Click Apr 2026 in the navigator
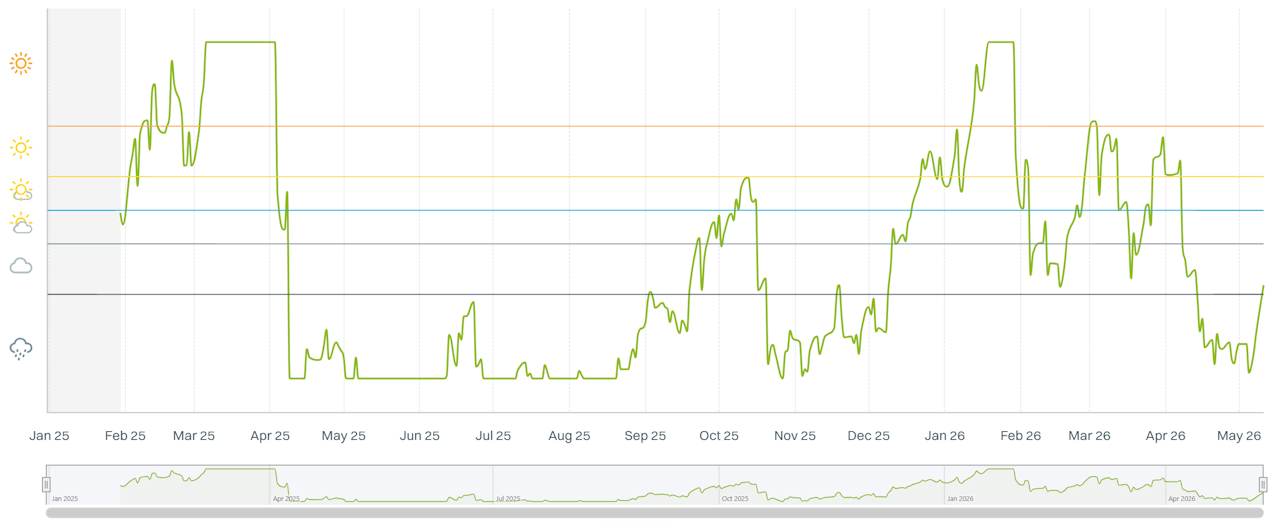The height and width of the screenshot is (527, 1280). pos(1182,498)
